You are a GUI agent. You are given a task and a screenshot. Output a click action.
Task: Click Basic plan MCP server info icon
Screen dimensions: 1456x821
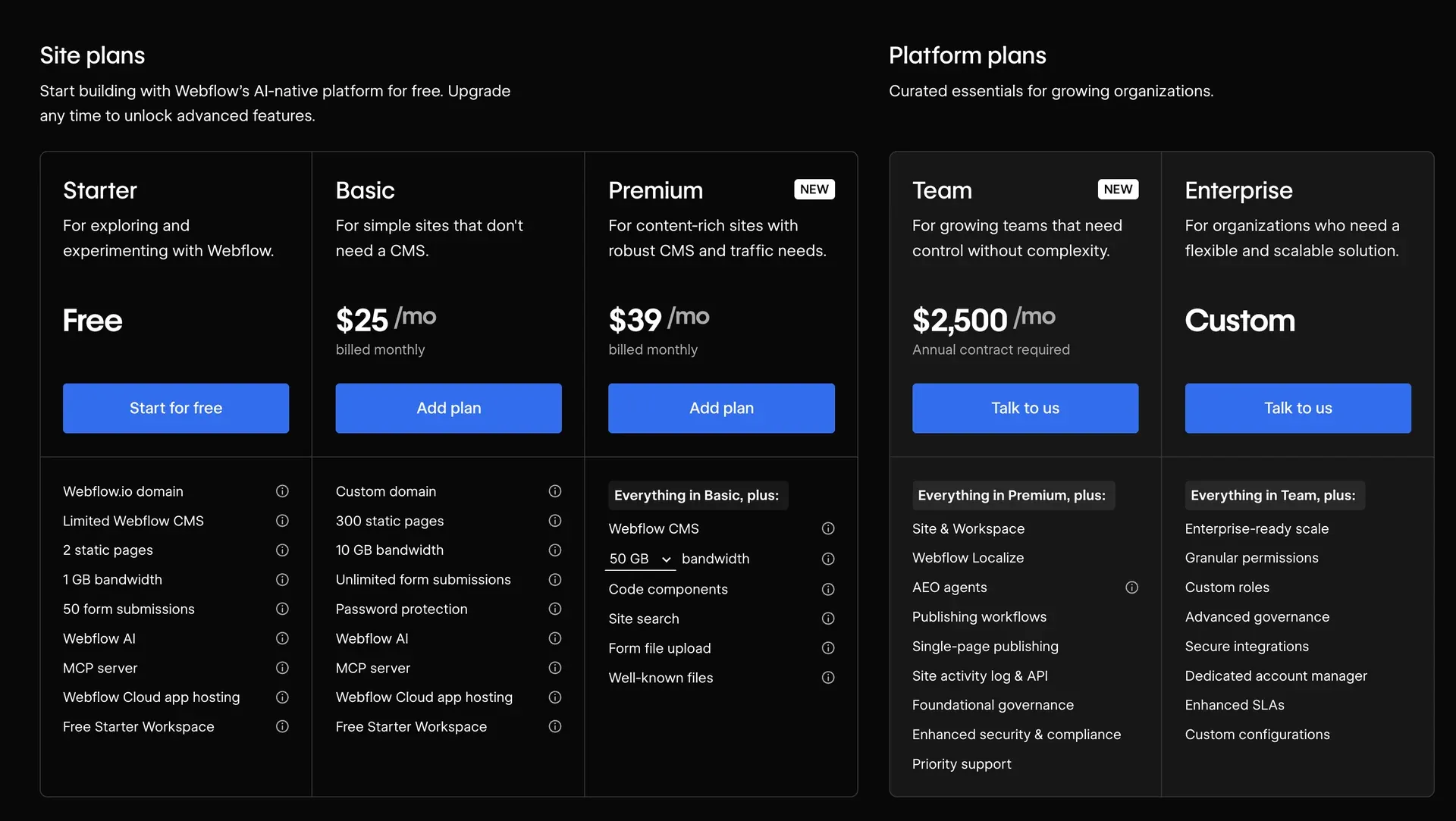click(555, 668)
